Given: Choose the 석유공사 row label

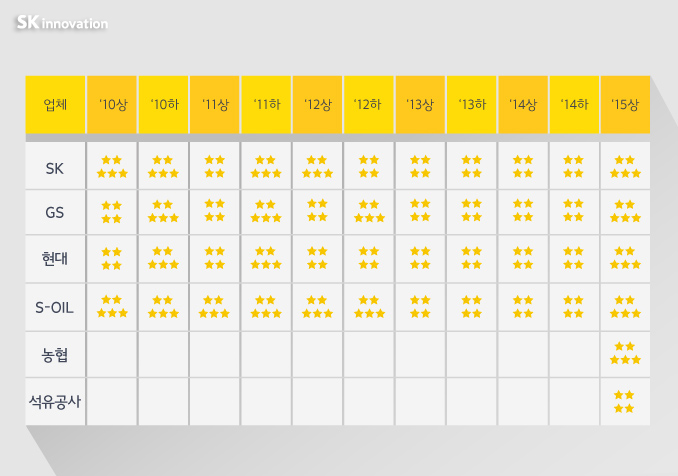Looking at the screenshot, I should click(x=56, y=401).
